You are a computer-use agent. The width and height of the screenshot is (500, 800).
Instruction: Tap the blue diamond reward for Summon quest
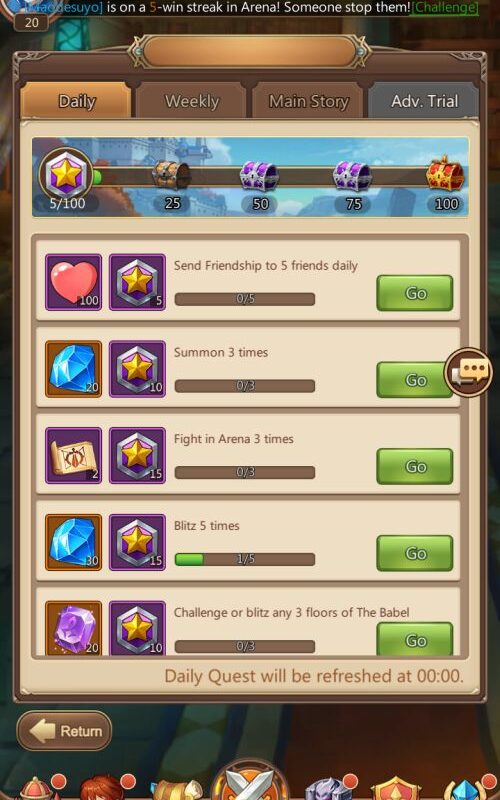tap(73, 369)
